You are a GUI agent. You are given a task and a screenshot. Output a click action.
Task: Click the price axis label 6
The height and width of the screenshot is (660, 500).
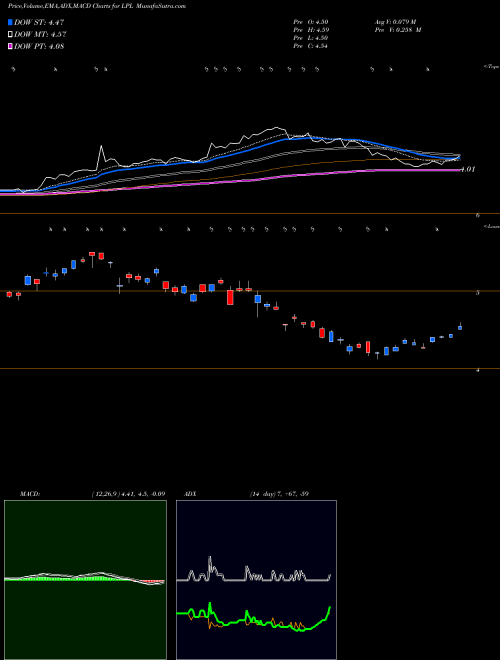tap(478, 215)
